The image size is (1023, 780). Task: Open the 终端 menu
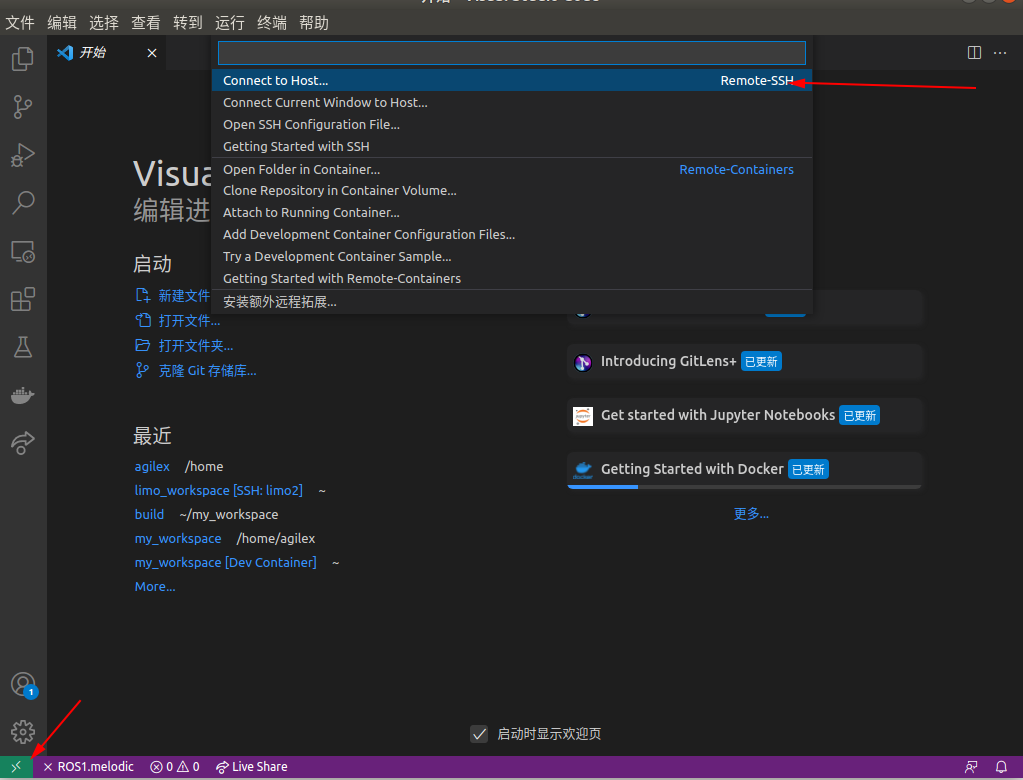point(271,22)
